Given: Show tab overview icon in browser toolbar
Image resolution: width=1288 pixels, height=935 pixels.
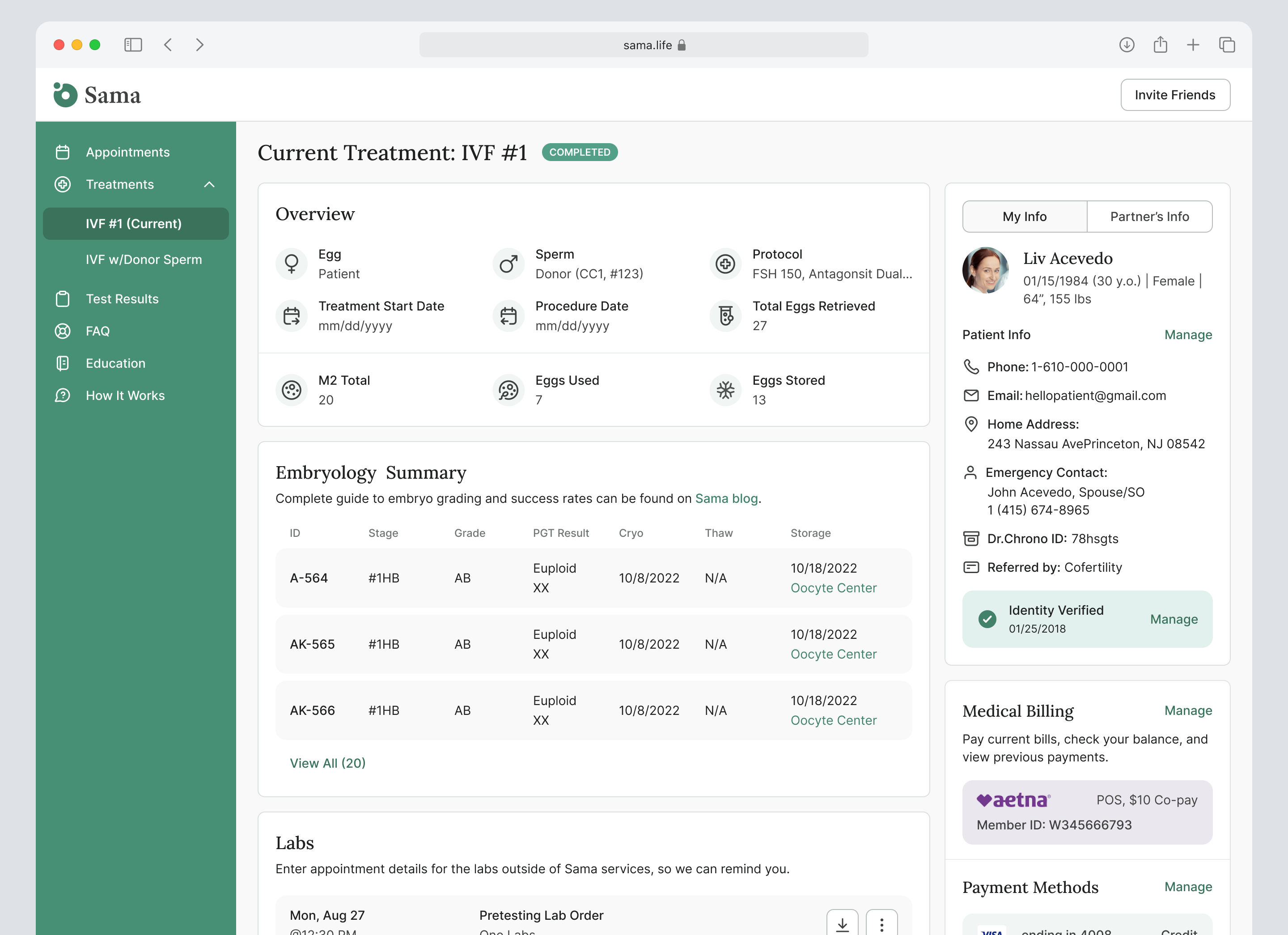Looking at the screenshot, I should [x=1227, y=45].
